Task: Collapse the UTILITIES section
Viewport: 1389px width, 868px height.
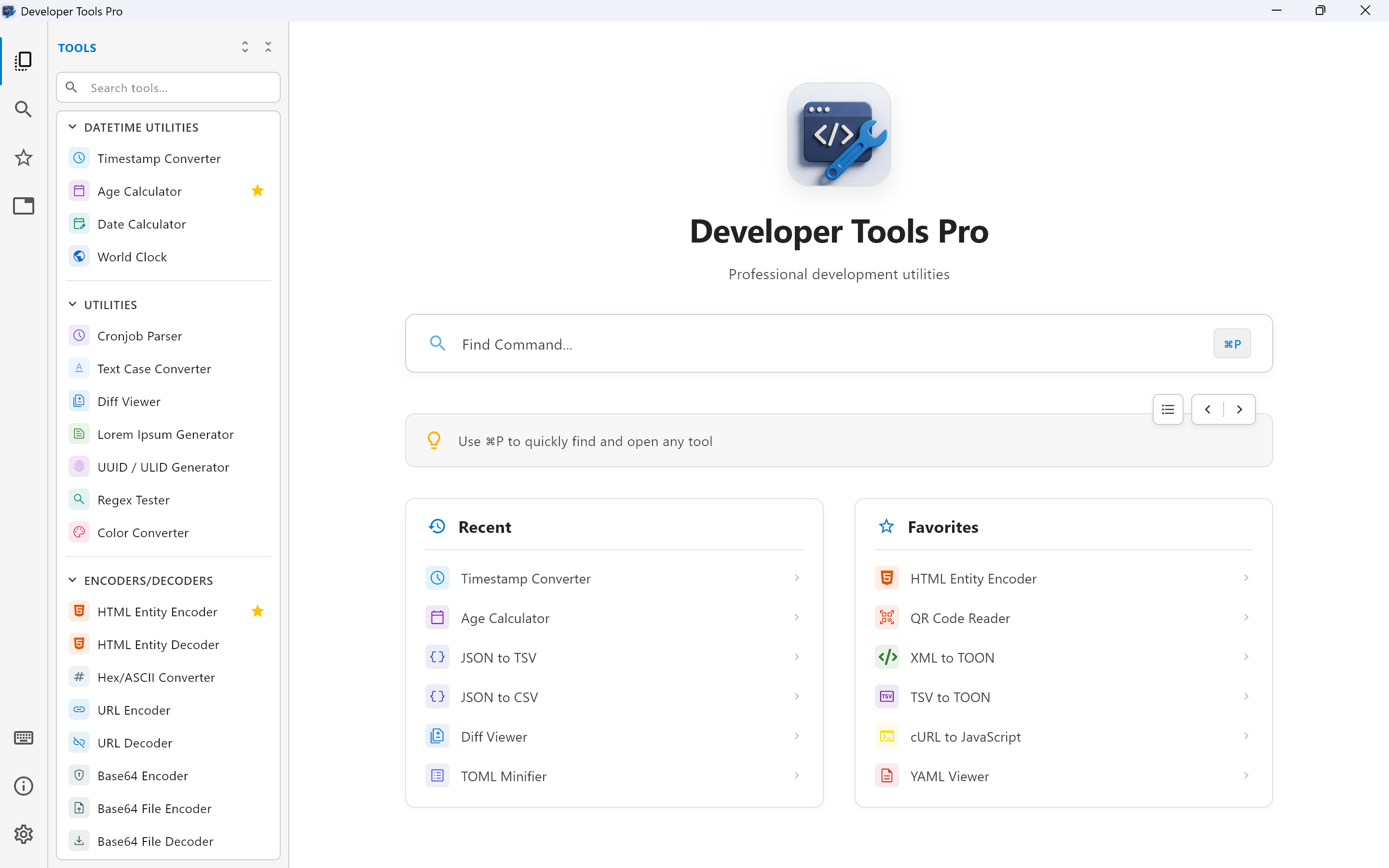Action: (72, 304)
